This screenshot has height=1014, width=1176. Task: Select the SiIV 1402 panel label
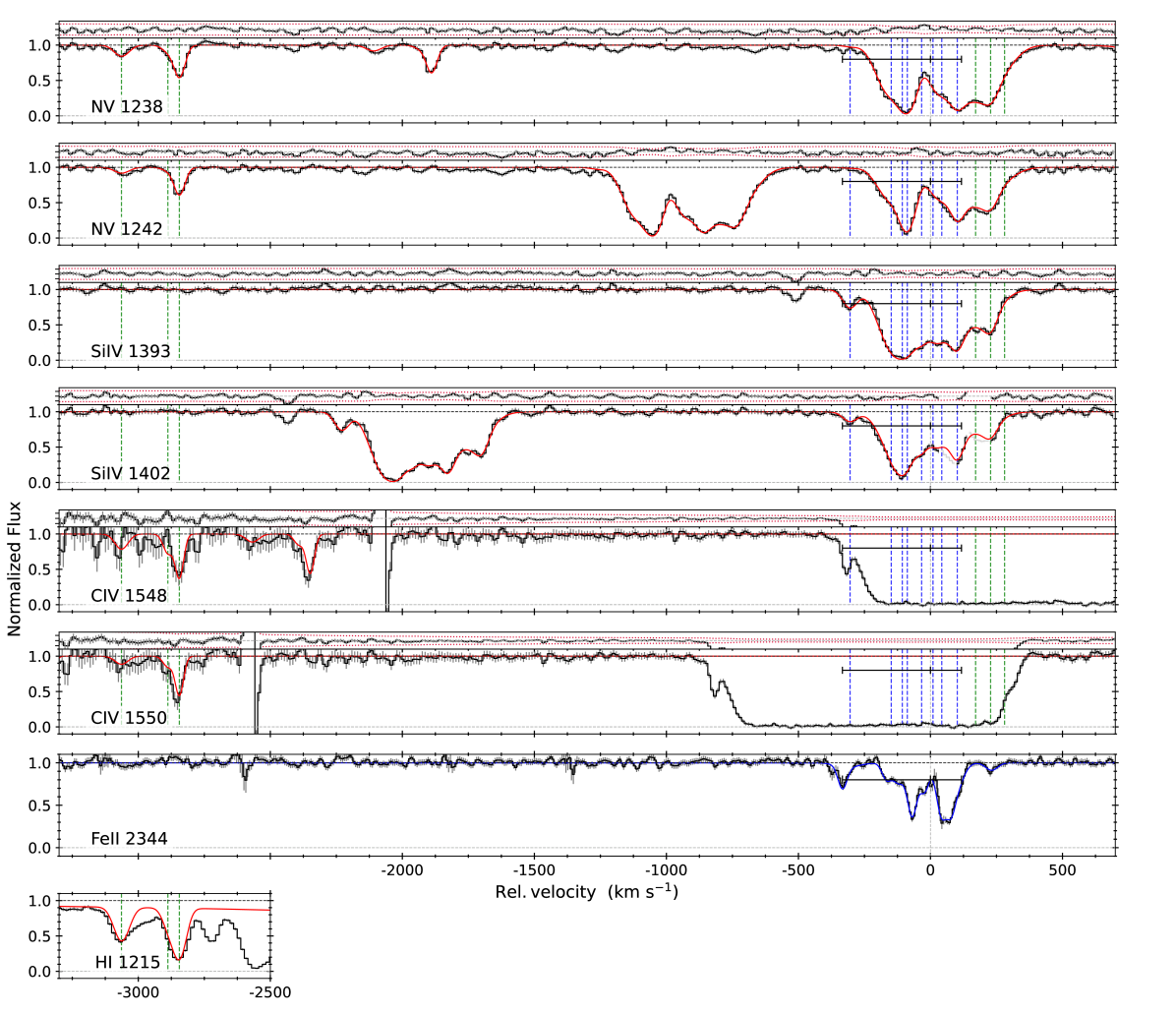click(131, 473)
